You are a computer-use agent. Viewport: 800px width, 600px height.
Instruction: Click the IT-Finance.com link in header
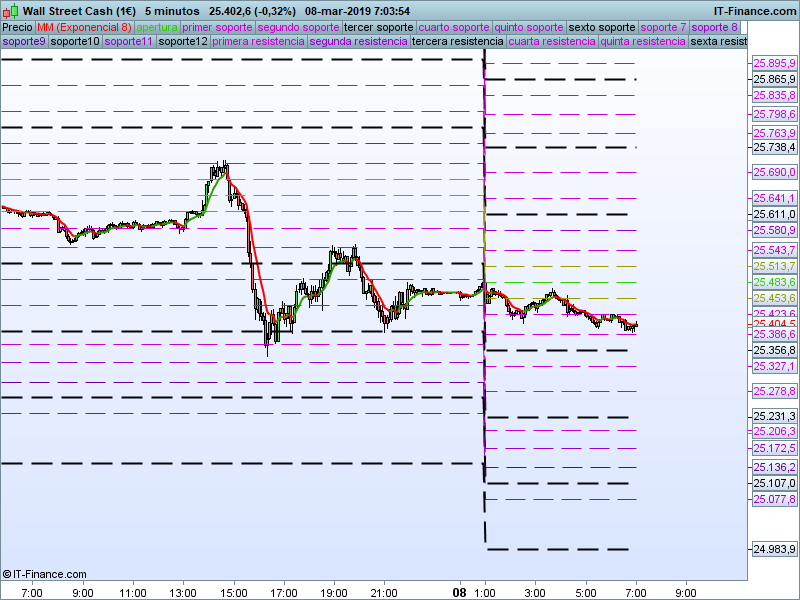(x=755, y=11)
